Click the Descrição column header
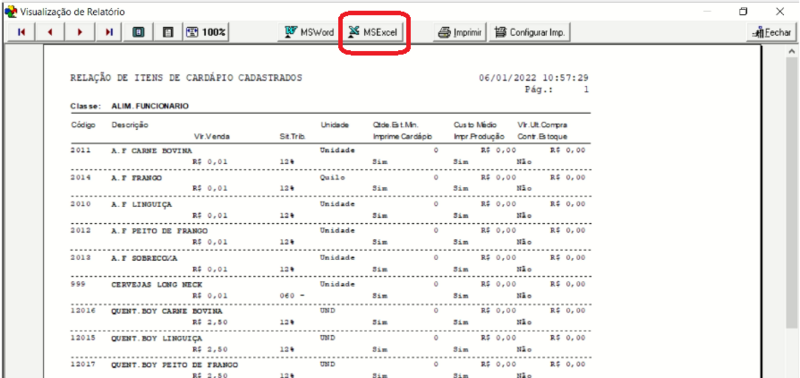The height and width of the screenshot is (378, 800). tap(130, 125)
